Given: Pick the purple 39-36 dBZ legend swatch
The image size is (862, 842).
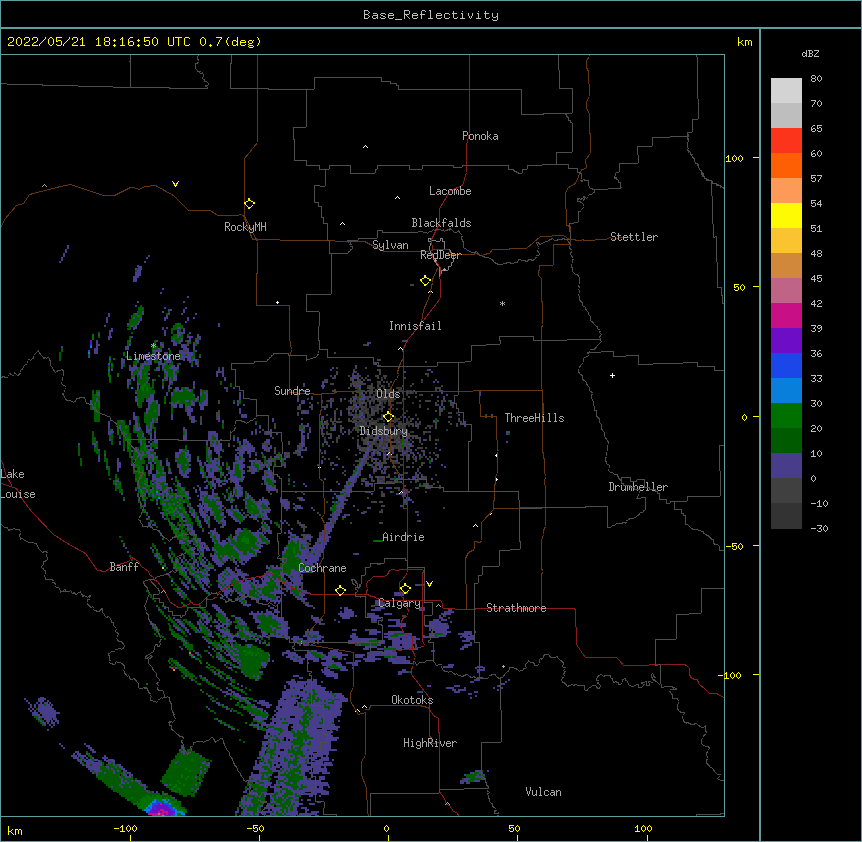Looking at the screenshot, I should 786,340.
